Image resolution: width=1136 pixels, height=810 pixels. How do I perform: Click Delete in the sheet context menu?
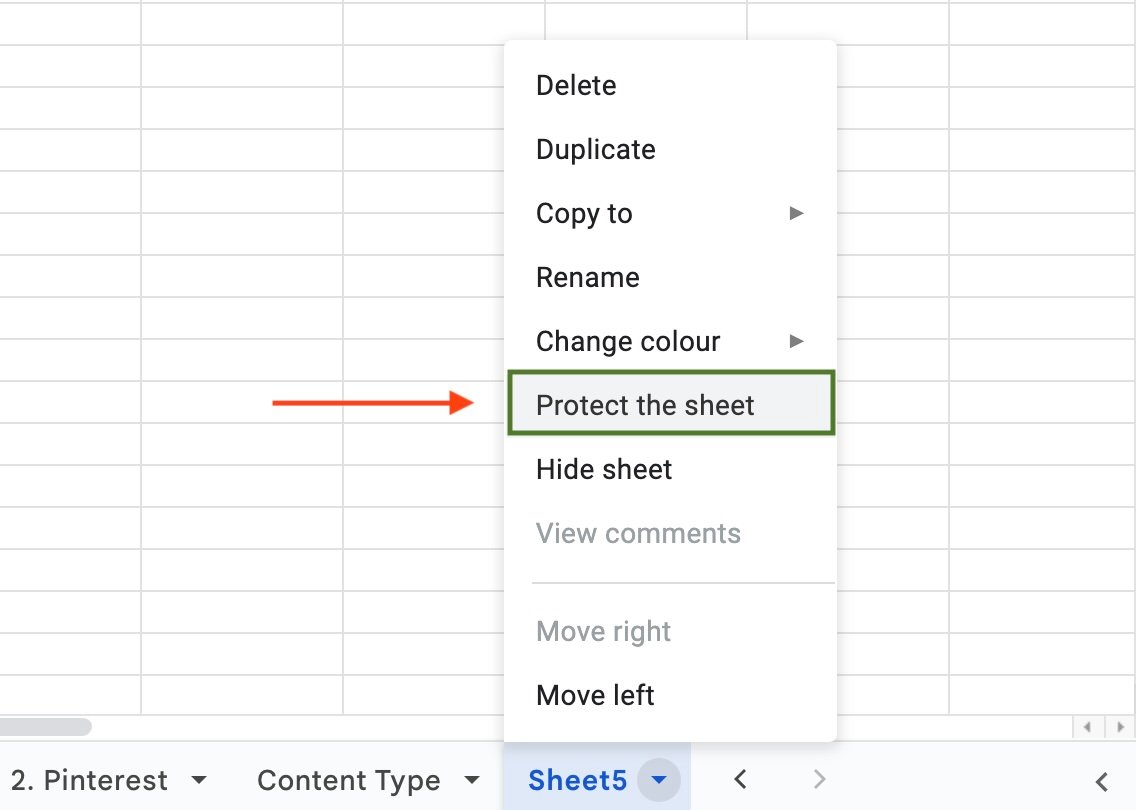pos(576,86)
